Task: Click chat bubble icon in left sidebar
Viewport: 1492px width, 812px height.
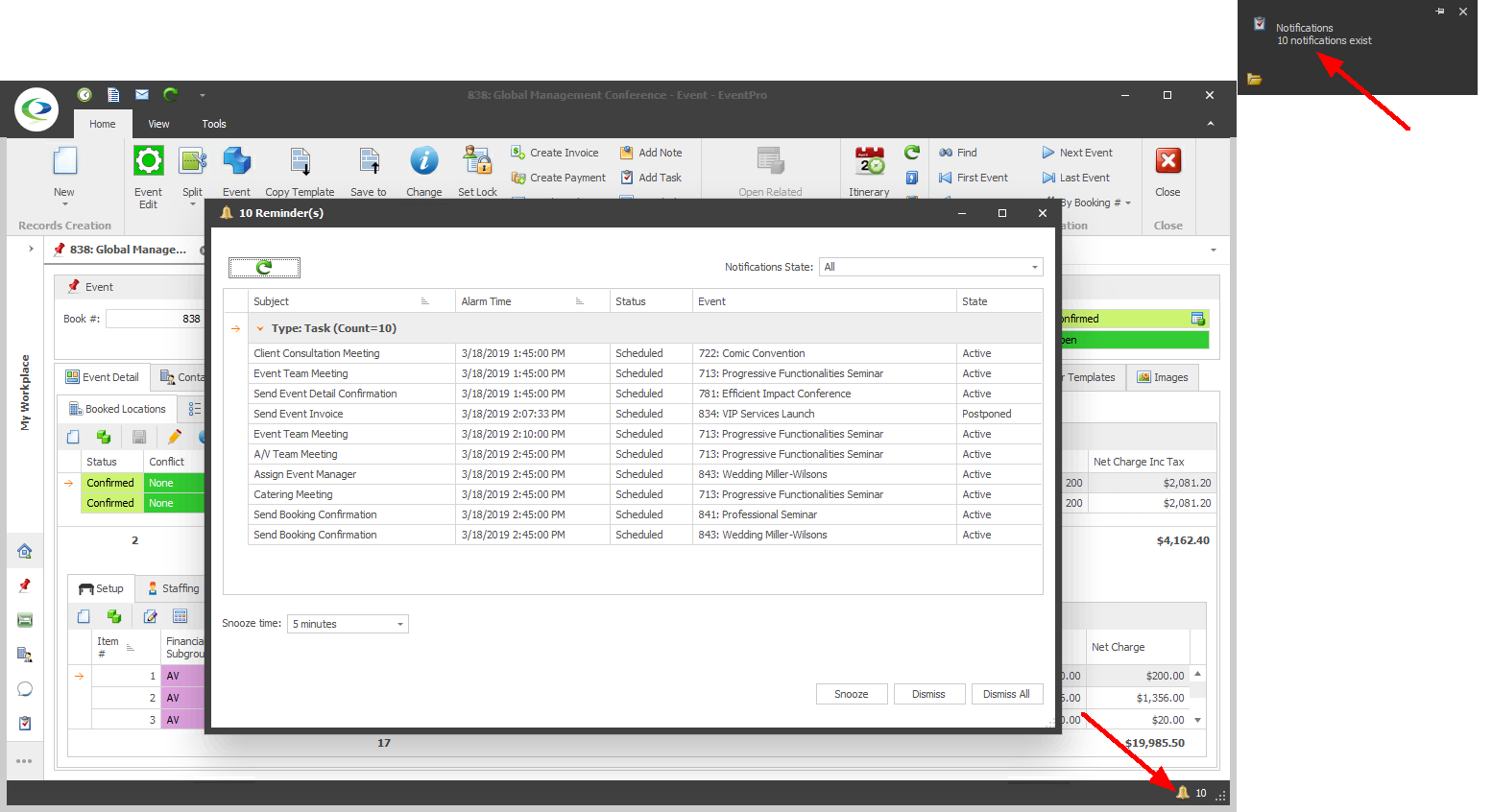Action: point(25,689)
